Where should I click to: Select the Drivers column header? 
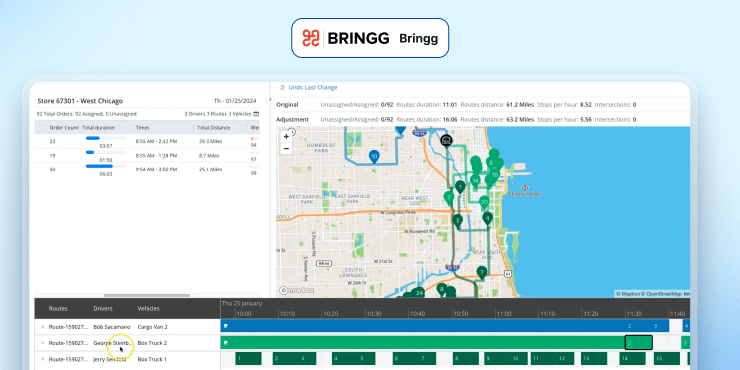pos(103,309)
